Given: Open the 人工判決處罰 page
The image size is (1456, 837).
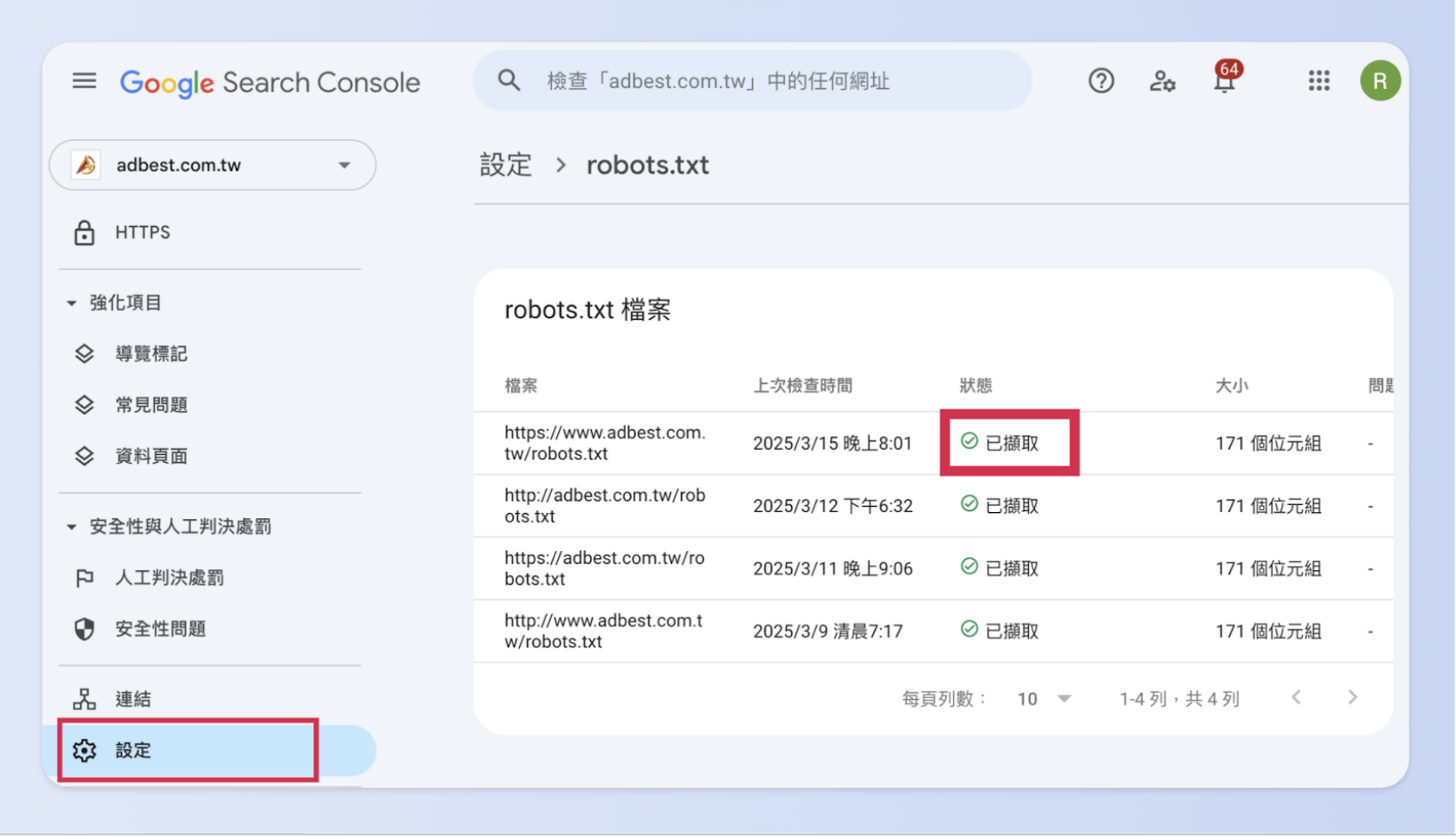Looking at the screenshot, I should [169, 578].
